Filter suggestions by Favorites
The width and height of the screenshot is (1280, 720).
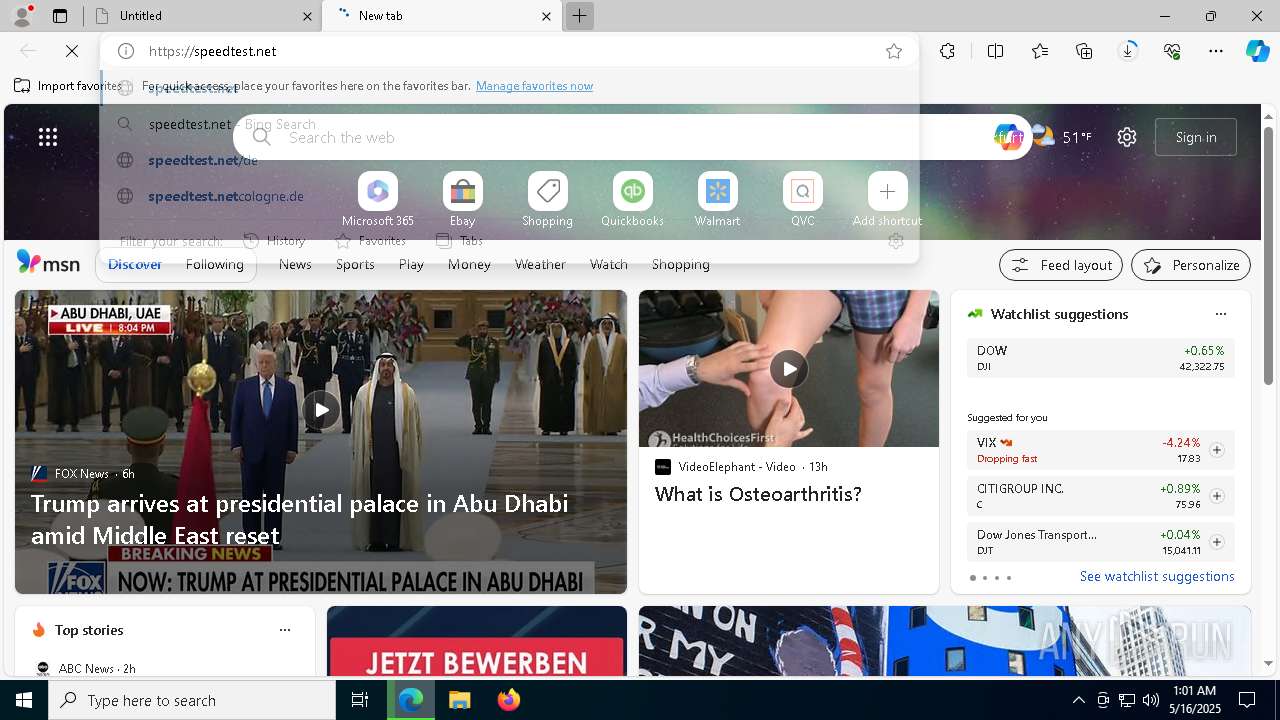click(370, 240)
